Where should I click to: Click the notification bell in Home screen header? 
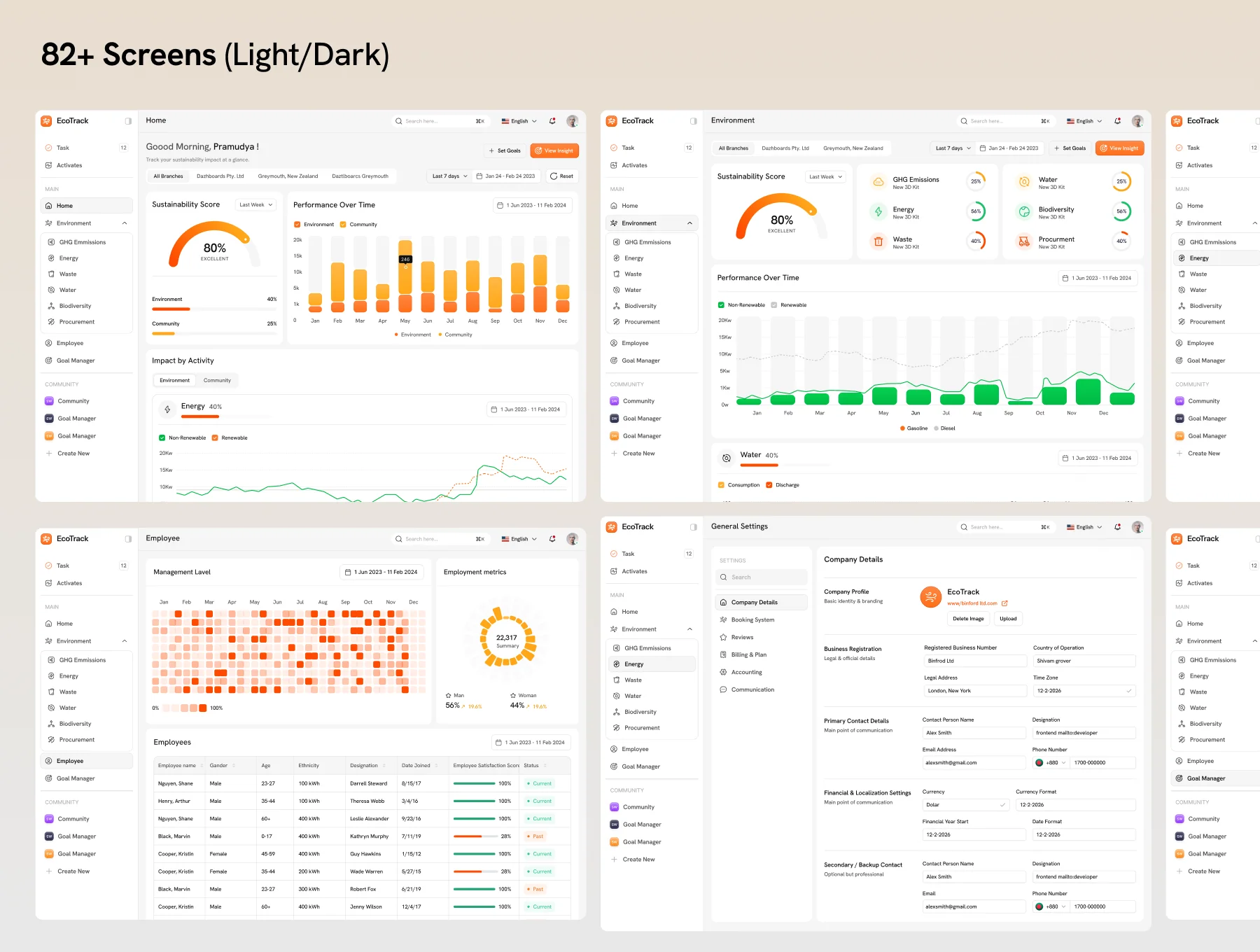552,121
